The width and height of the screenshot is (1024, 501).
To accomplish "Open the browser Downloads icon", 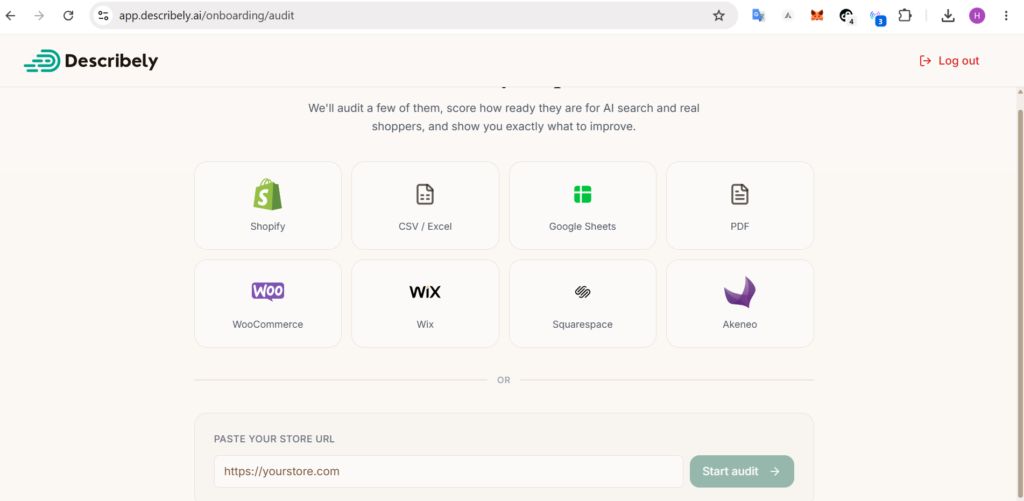I will (x=948, y=16).
